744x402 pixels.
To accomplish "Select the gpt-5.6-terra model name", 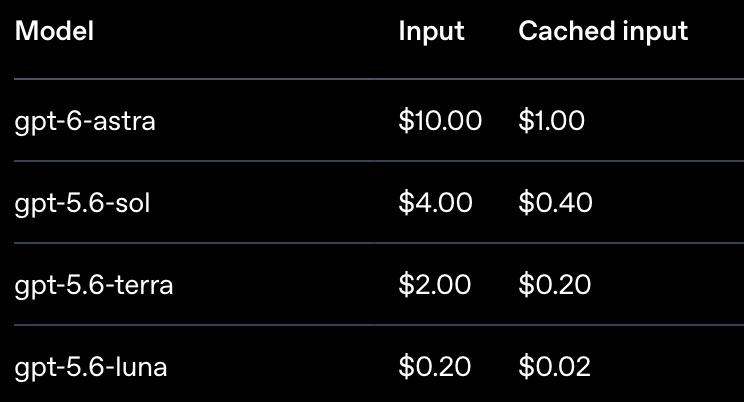I will point(93,286).
